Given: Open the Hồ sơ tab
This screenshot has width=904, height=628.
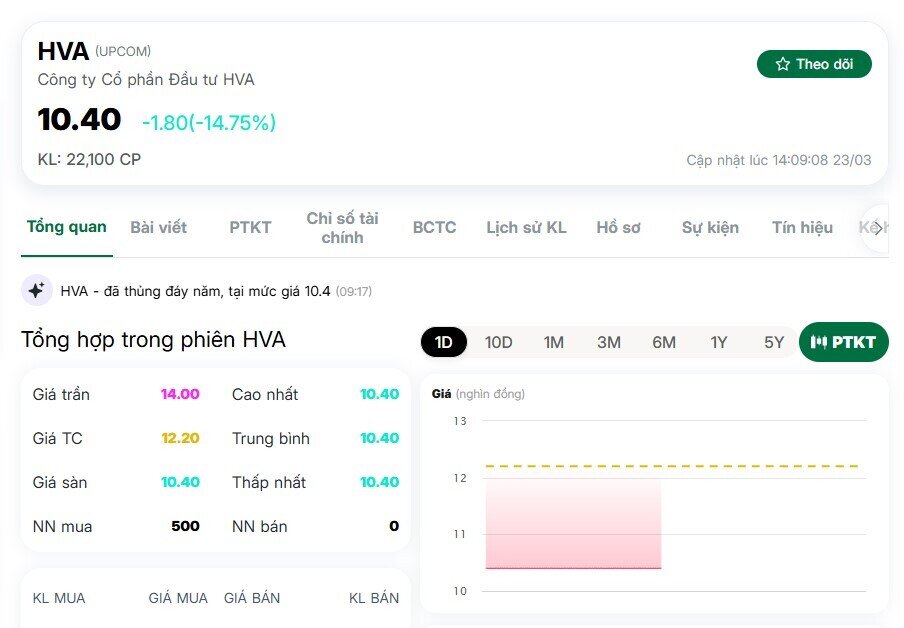Looking at the screenshot, I should coord(619,227).
